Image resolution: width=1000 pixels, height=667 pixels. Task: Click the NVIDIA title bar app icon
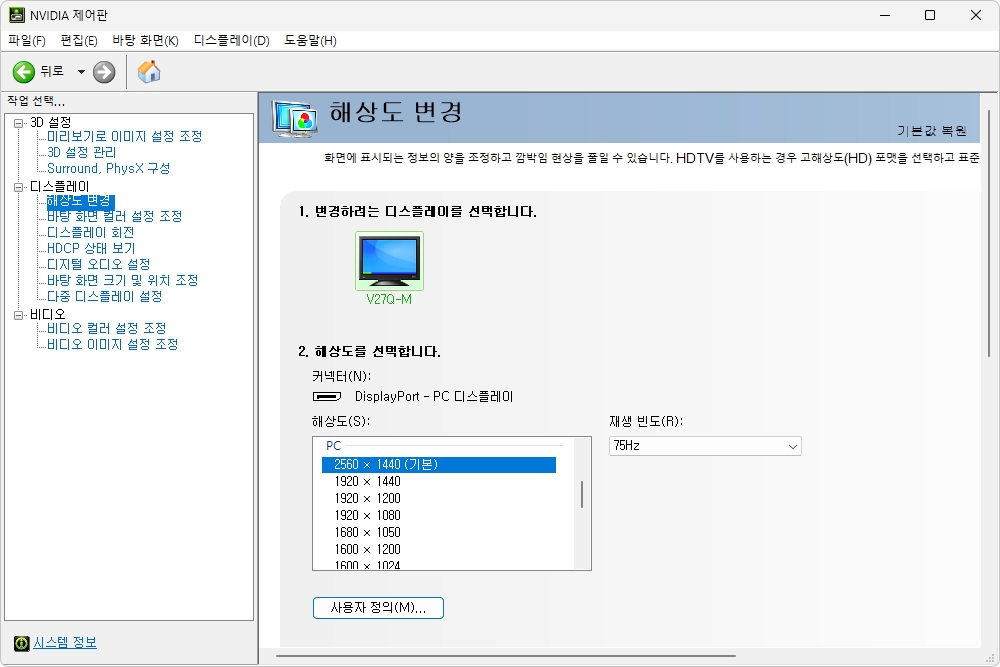(x=17, y=15)
